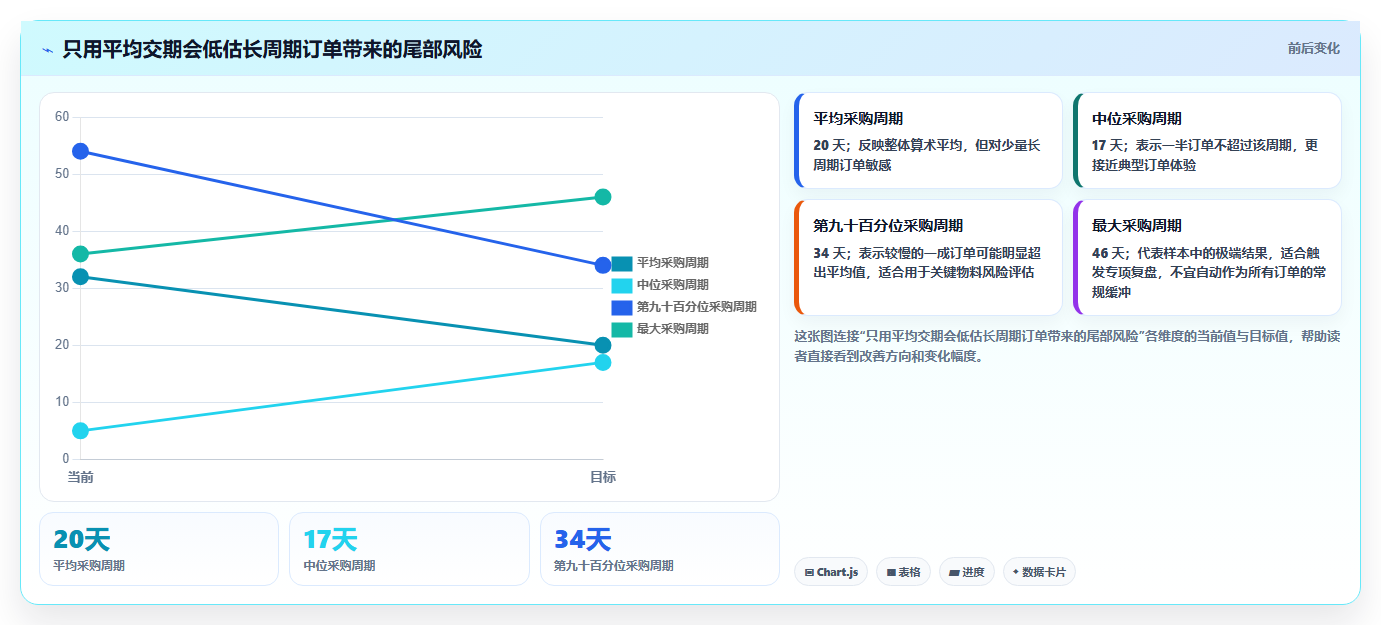Click the 目标 x-axis label
Image resolution: width=1381 pixels, height=625 pixels.
(x=603, y=477)
